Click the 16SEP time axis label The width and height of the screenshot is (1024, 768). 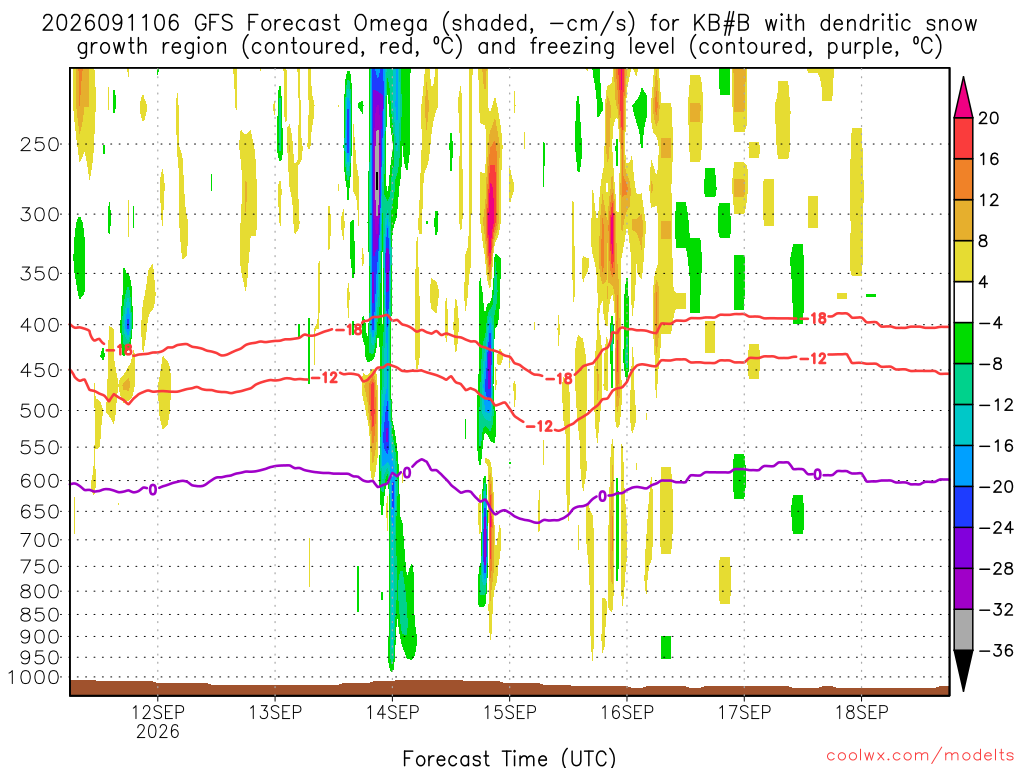627,712
